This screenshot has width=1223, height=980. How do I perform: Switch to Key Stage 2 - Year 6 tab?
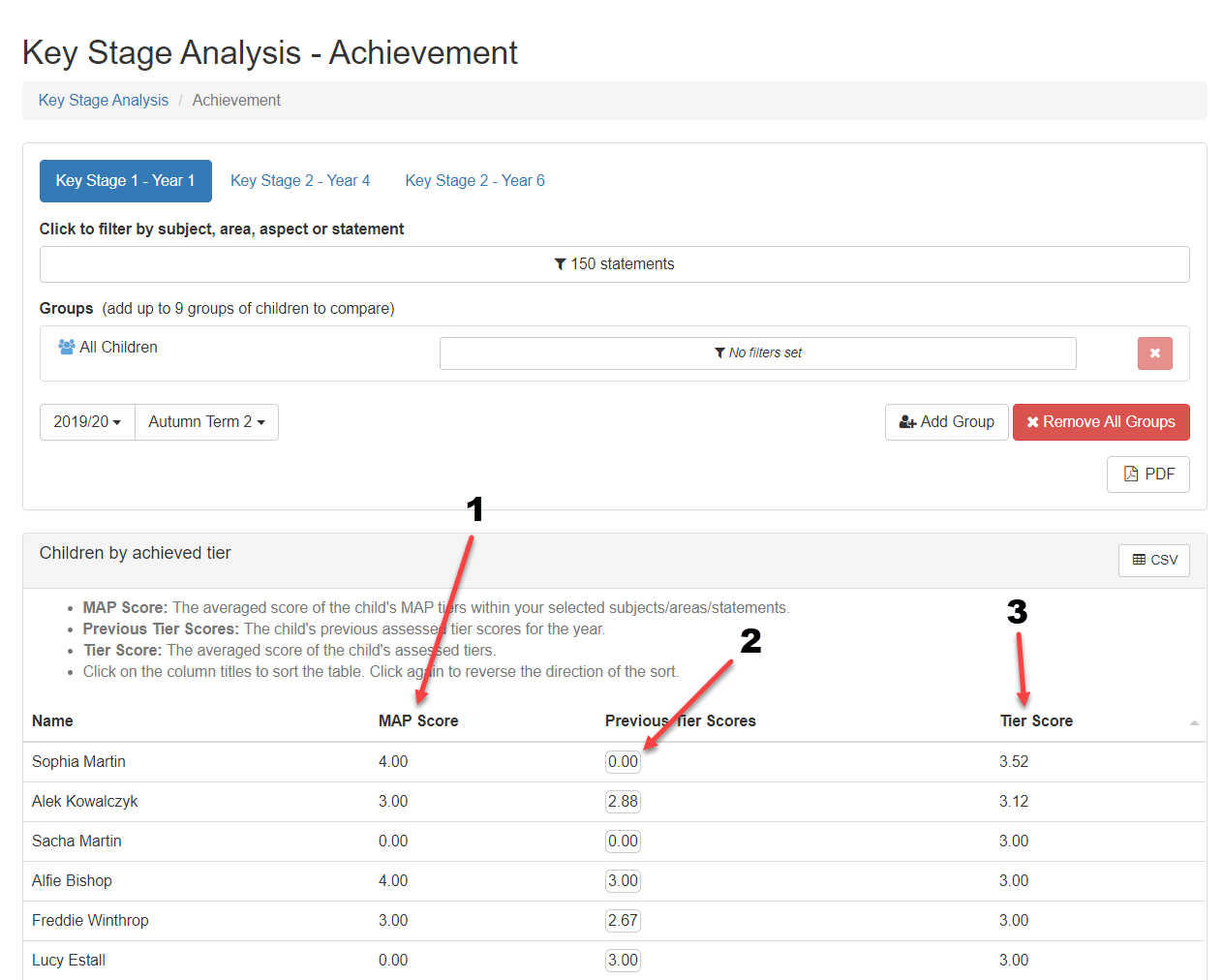pyautogui.click(x=474, y=181)
